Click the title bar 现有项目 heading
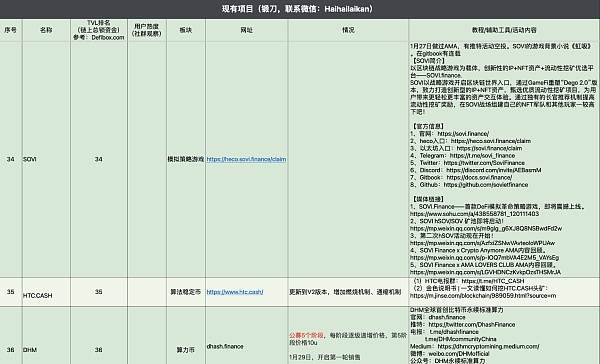 [297, 9]
